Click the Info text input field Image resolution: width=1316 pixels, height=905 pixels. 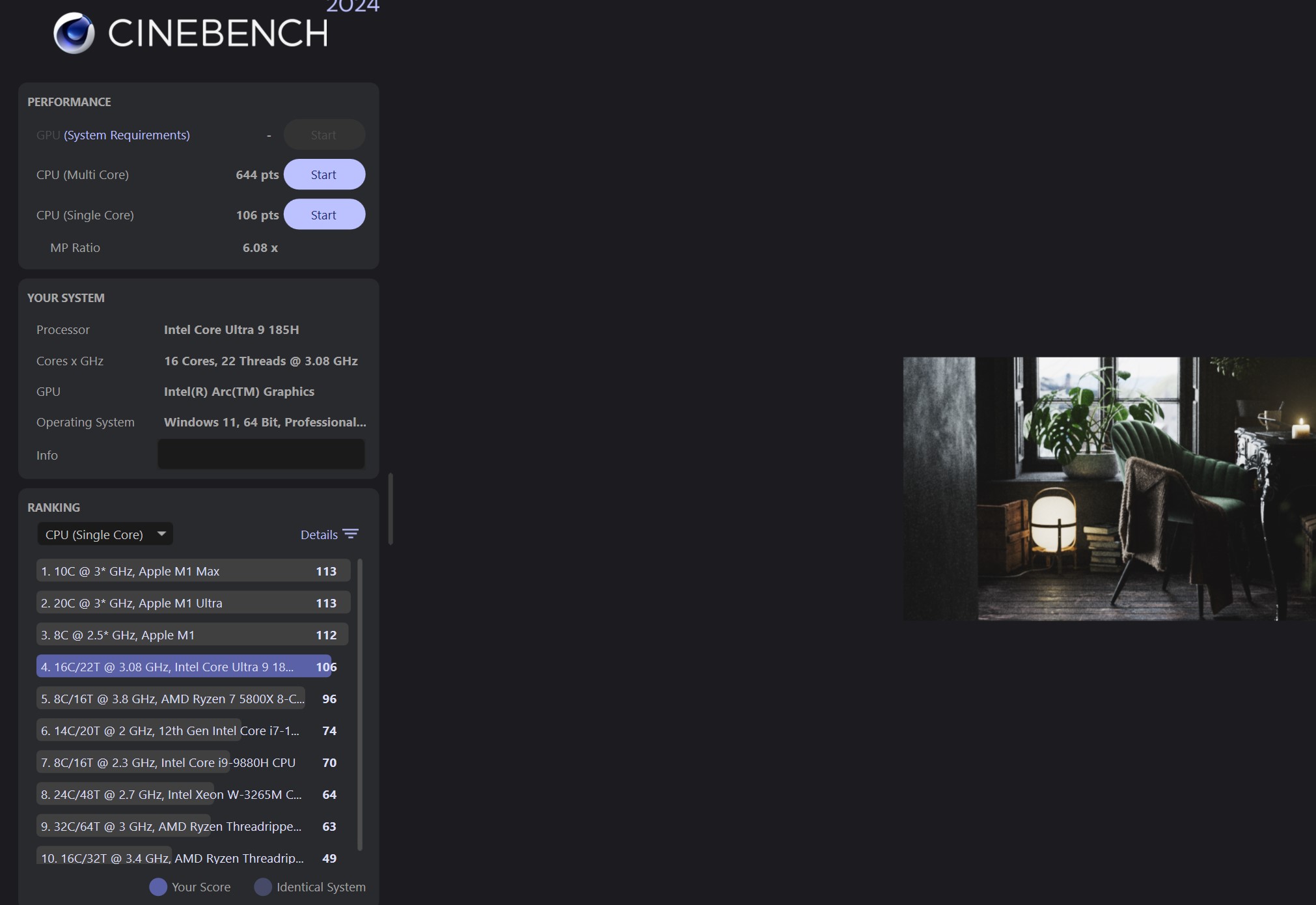pos(261,454)
